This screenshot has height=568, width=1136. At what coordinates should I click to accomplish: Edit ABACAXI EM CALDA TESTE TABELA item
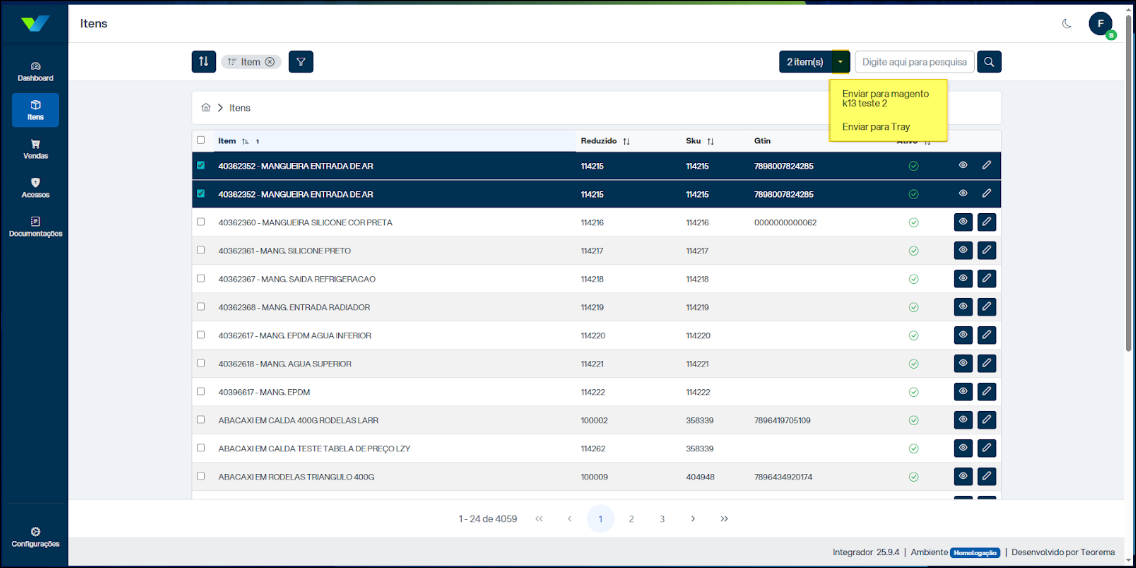[x=987, y=448]
